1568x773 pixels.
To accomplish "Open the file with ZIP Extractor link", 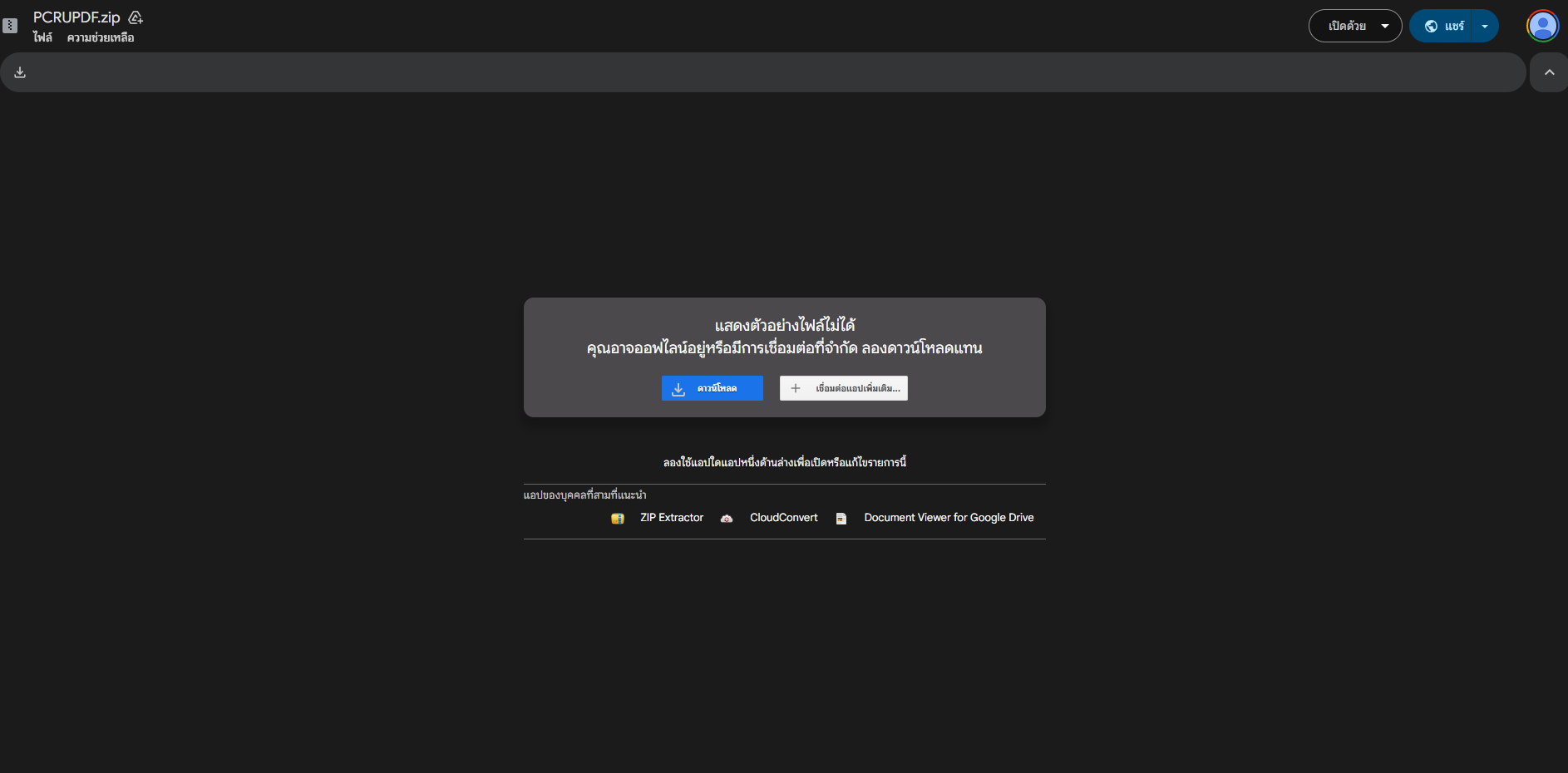I will [672, 518].
